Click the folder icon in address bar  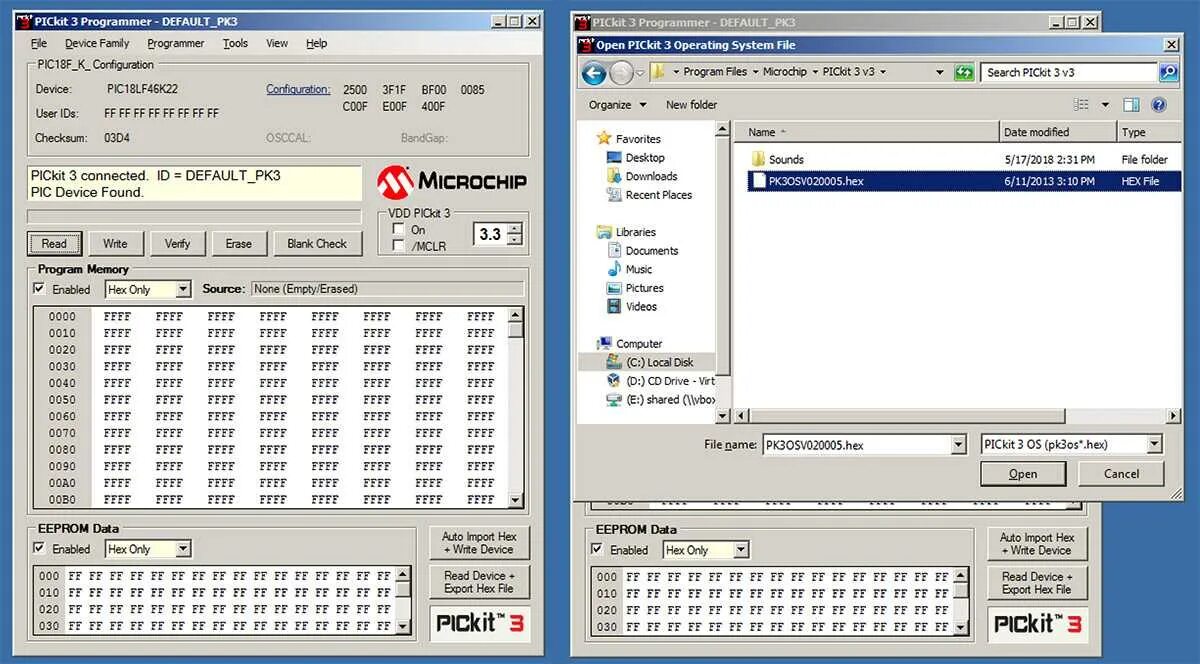(658, 72)
